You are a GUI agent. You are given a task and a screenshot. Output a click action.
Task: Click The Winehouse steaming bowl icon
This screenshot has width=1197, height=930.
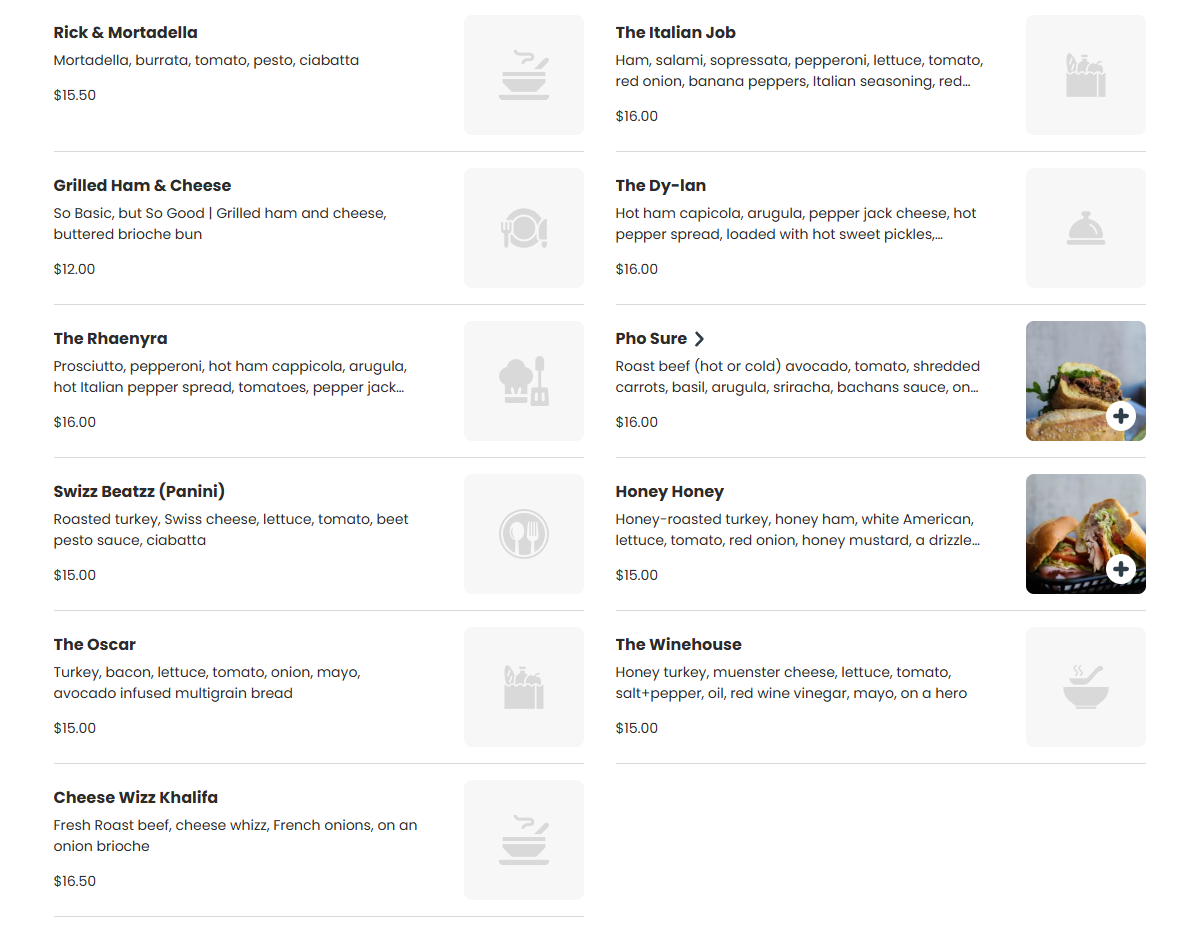click(x=1086, y=686)
